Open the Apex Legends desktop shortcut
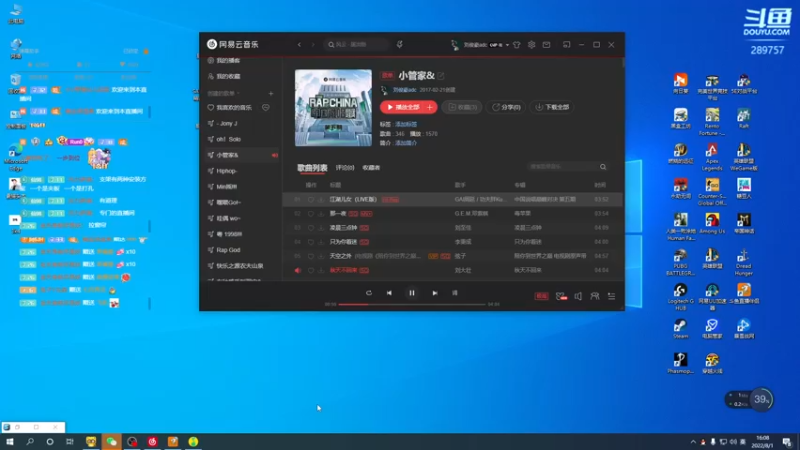The width and height of the screenshot is (800, 450). (712, 157)
